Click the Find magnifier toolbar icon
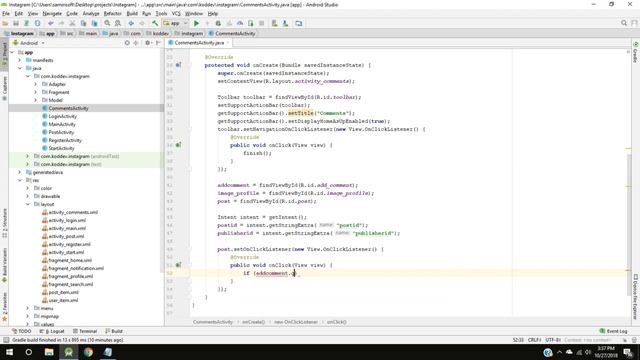640x360 pixels. [x=107, y=23]
